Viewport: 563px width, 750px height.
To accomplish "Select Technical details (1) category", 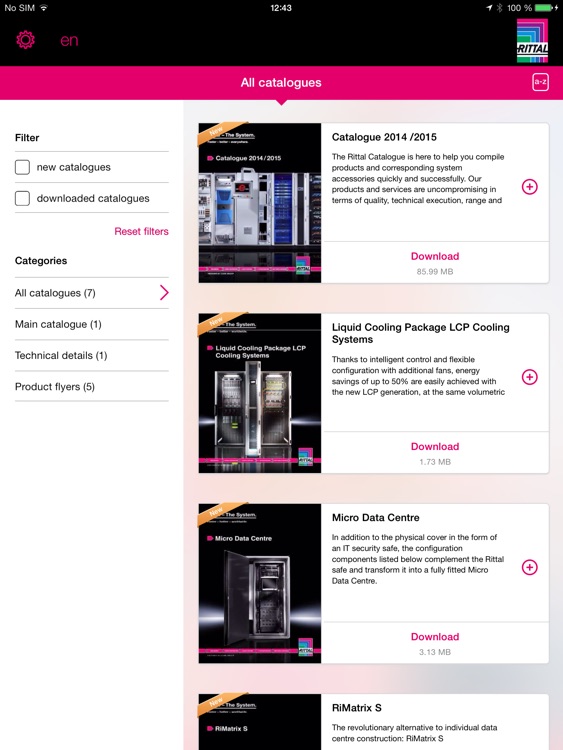I will 92,355.
